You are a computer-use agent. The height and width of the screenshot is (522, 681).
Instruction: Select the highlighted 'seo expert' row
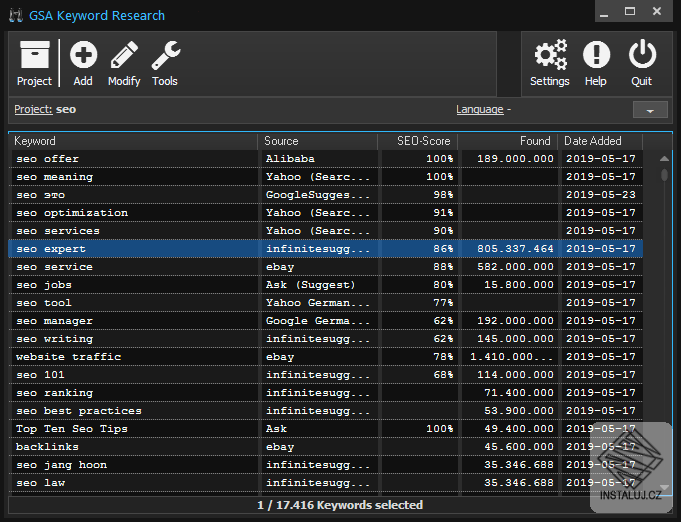coord(326,249)
